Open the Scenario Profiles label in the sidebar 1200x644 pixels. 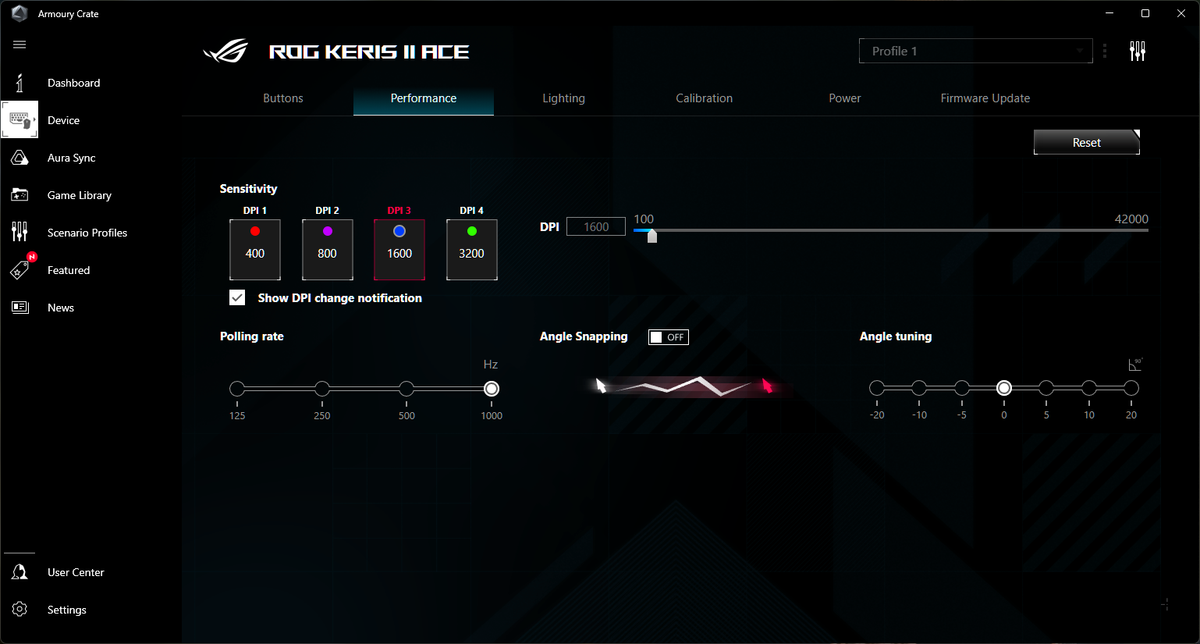87,233
